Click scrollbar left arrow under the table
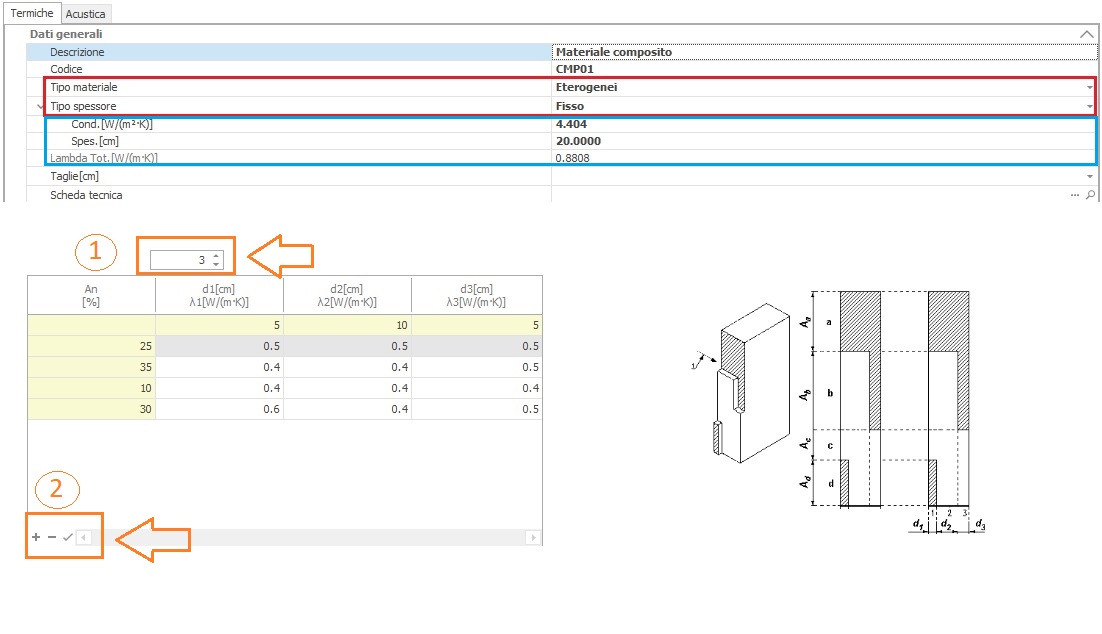Viewport: 1102px width, 634px height. point(84,537)
